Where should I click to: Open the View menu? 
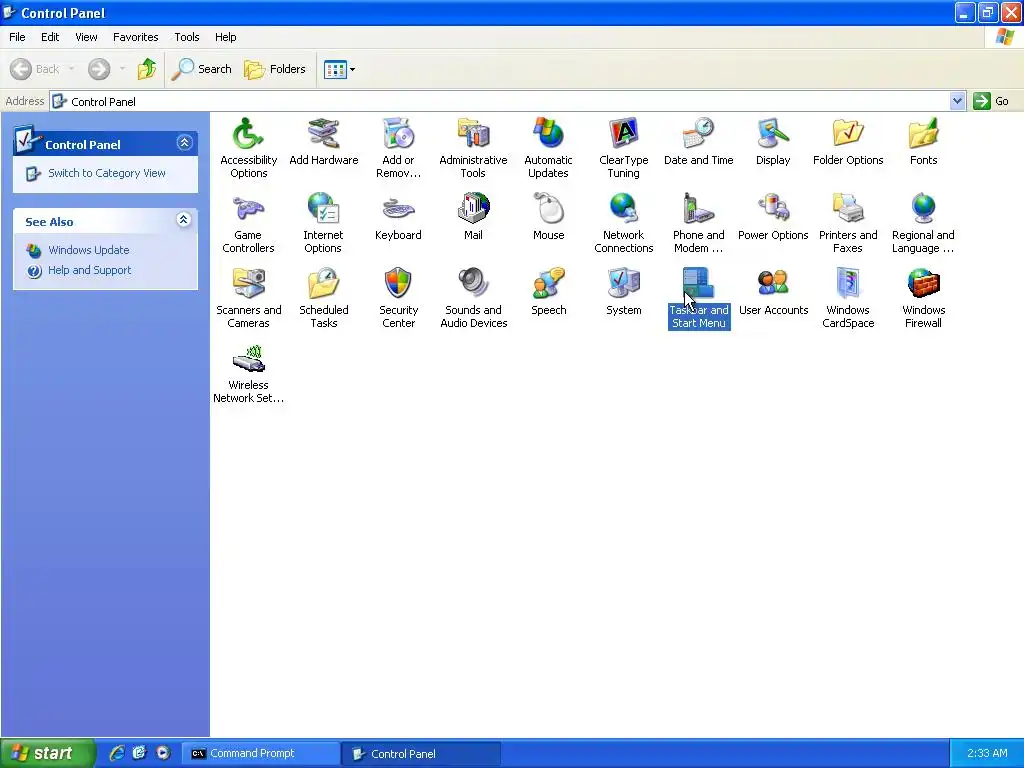[86, 37]
